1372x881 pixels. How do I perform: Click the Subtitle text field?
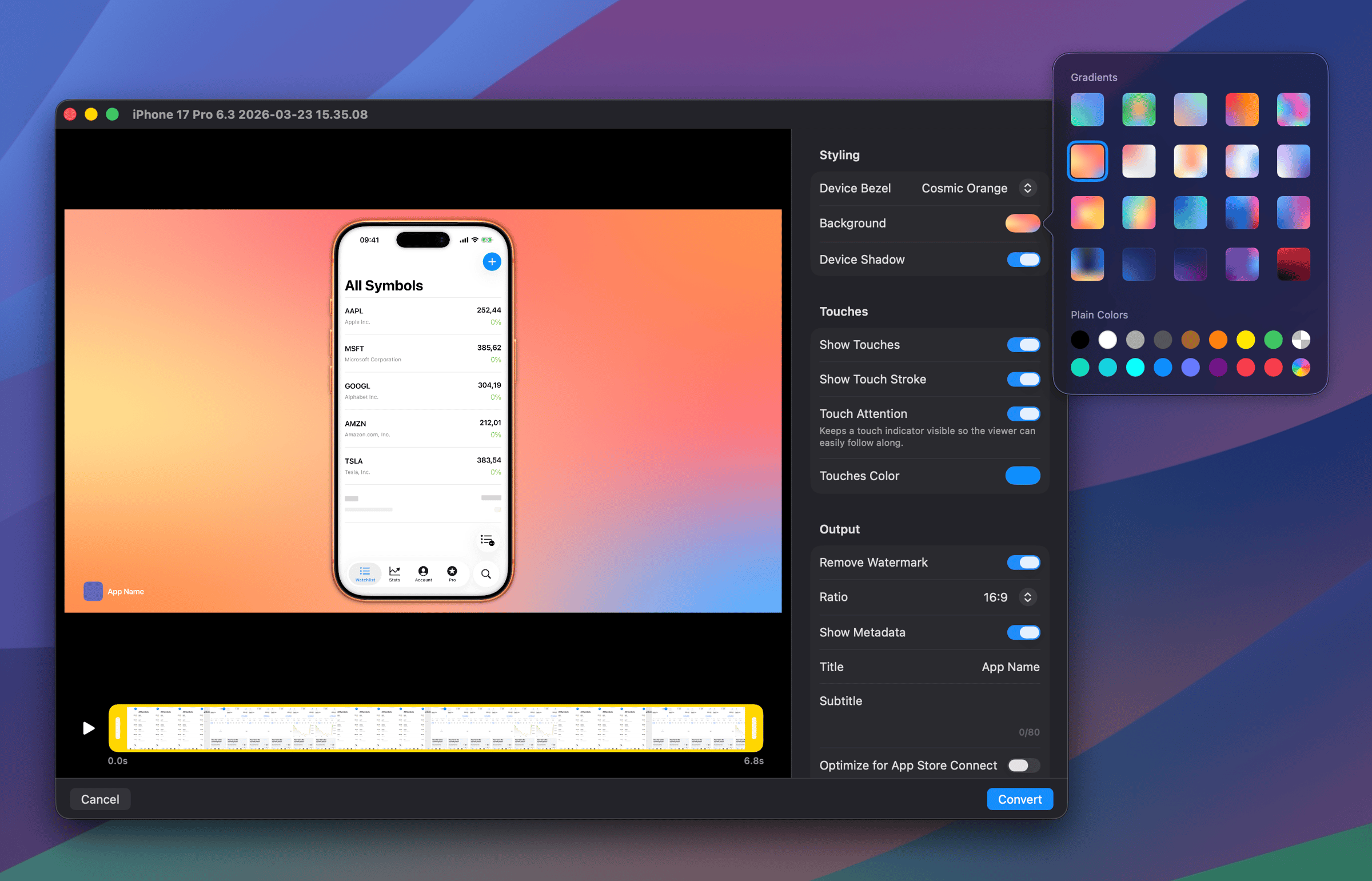point(929,717)
